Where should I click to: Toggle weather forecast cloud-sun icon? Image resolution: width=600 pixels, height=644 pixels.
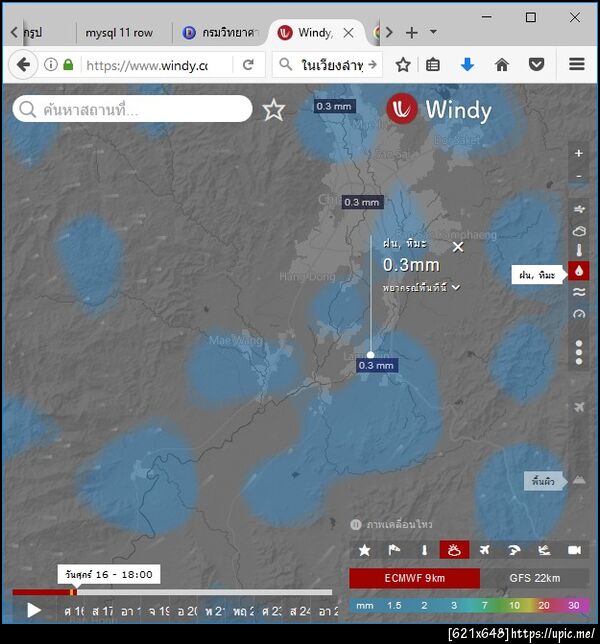coord(454,550)
